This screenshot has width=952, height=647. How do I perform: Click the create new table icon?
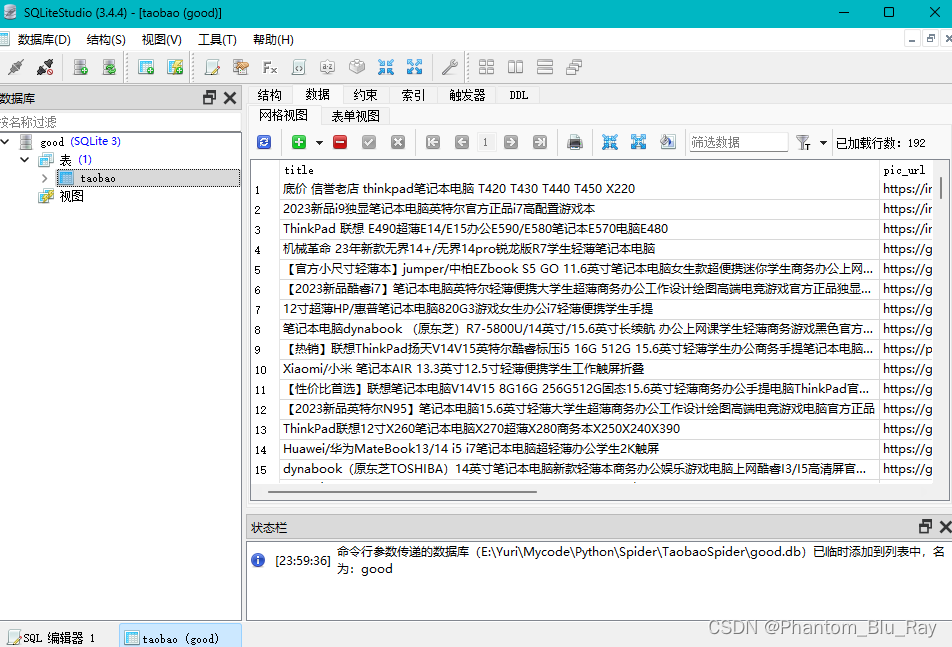[x=146, y=67]
